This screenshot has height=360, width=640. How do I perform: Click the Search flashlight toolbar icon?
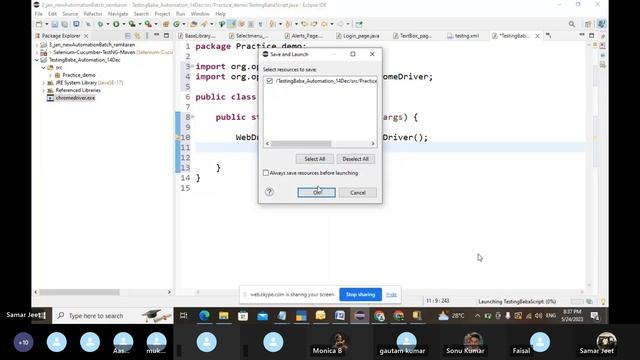click(204, 24)
